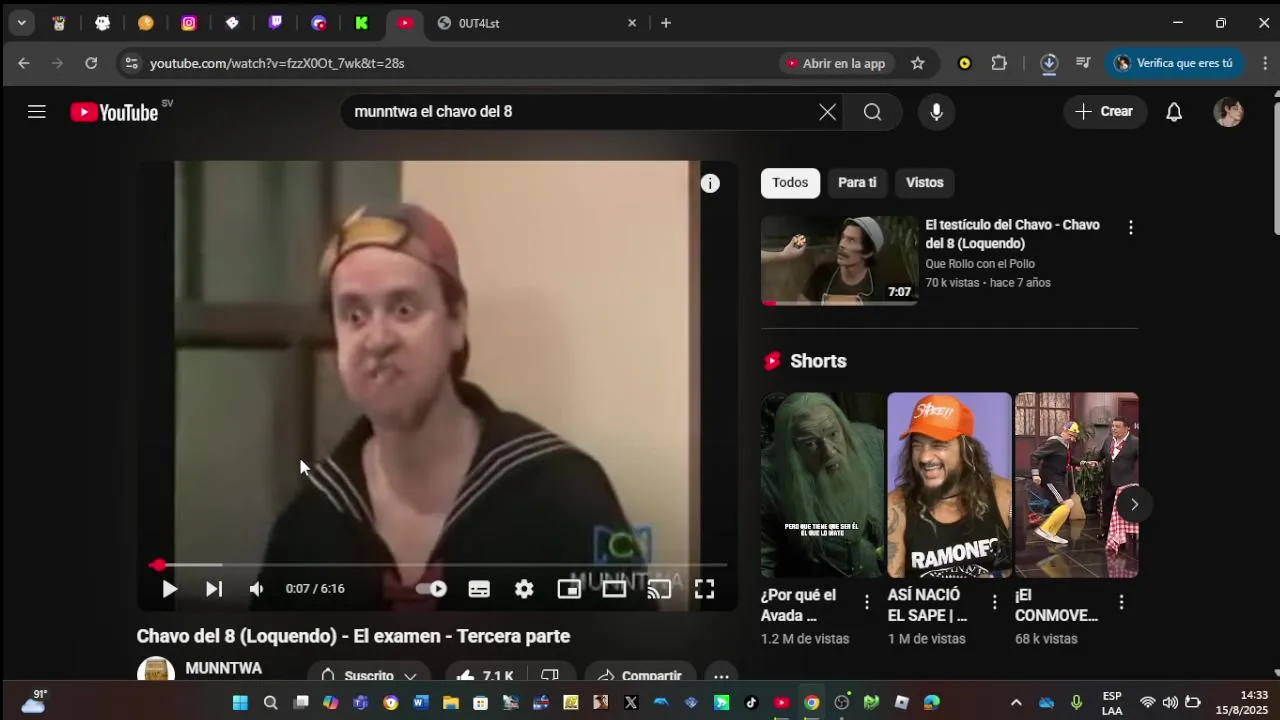Open options for EL CONMOVE short

pyautogui.click(x=1121, y=602)
